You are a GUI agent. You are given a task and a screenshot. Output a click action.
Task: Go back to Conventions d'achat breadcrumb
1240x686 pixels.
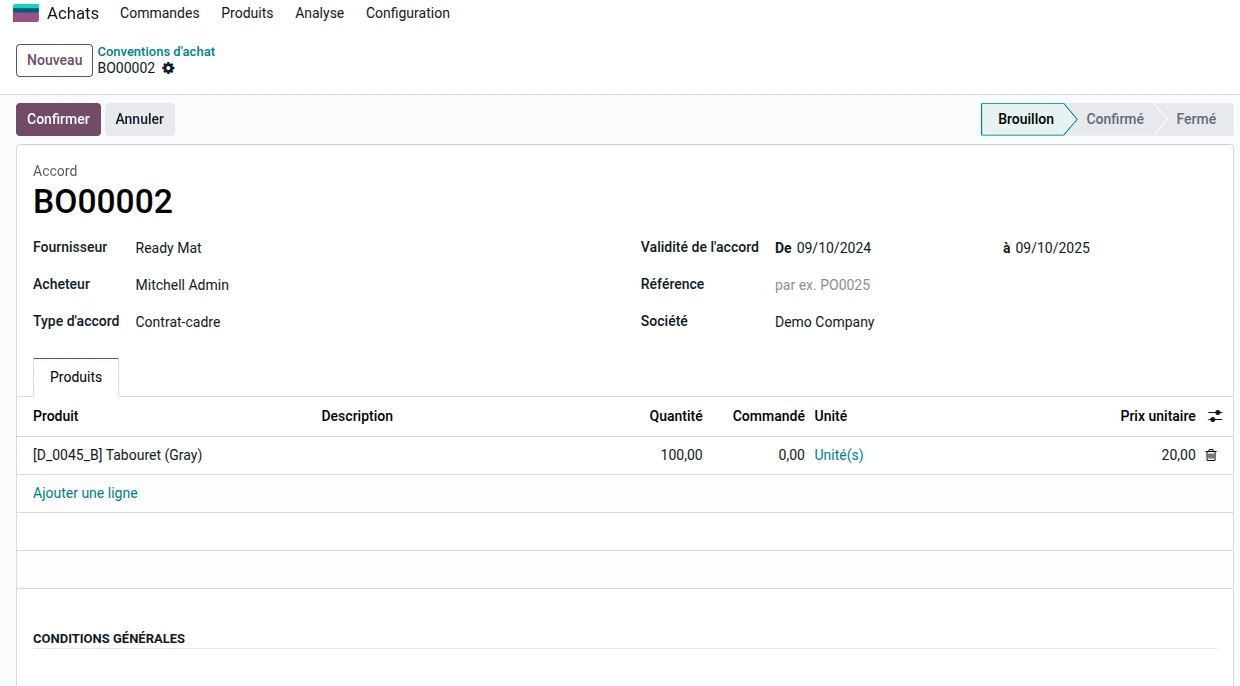156,51
